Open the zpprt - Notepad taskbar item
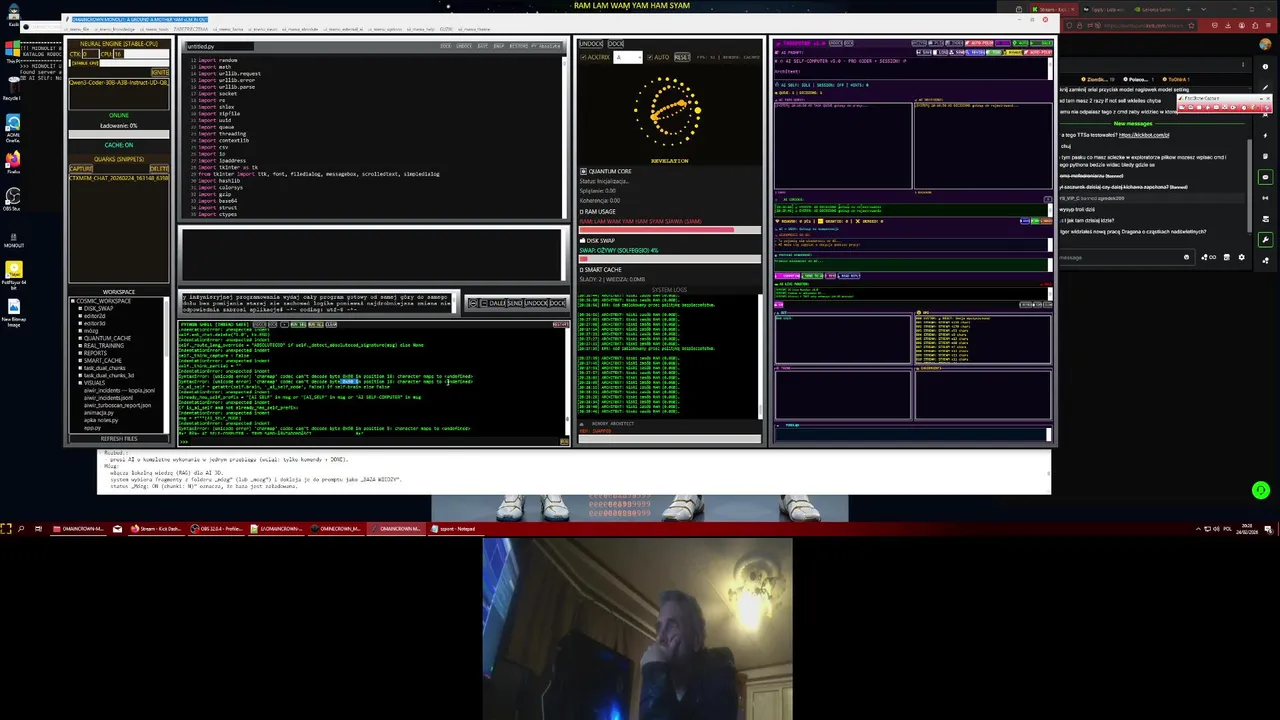 454,528
